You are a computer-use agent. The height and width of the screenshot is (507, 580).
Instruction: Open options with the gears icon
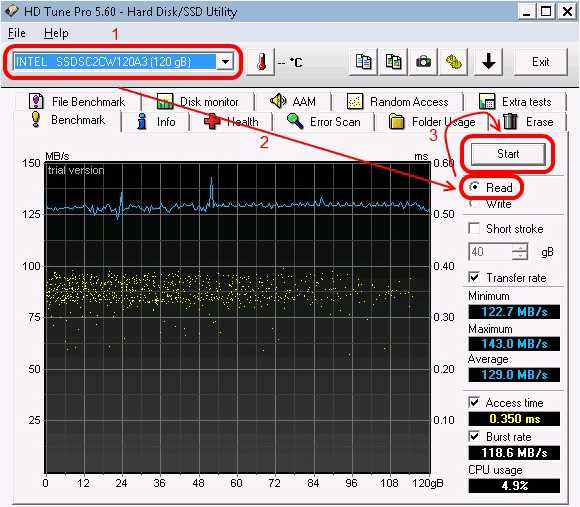pyautogui.click(x=453, y=62)
